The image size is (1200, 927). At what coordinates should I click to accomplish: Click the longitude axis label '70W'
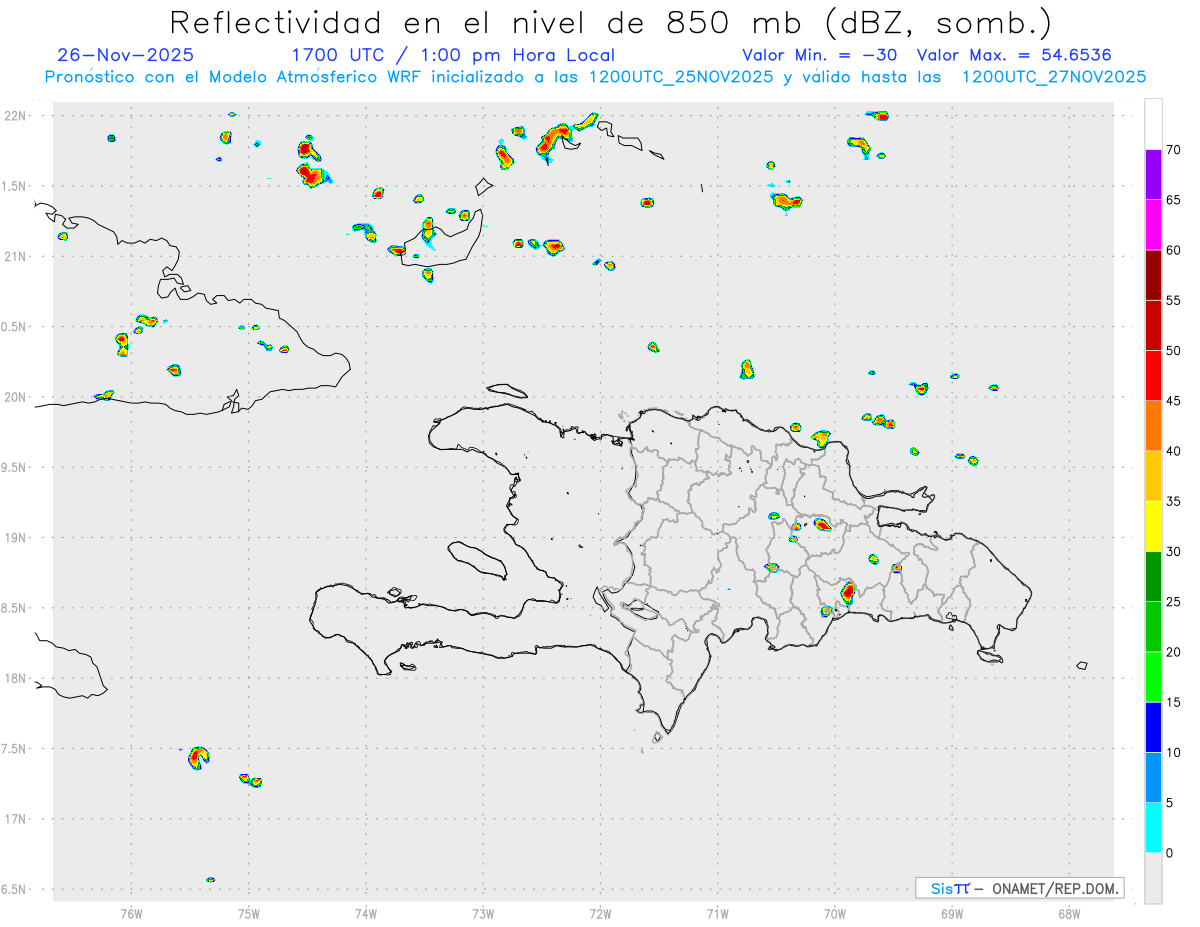point(835,914)
